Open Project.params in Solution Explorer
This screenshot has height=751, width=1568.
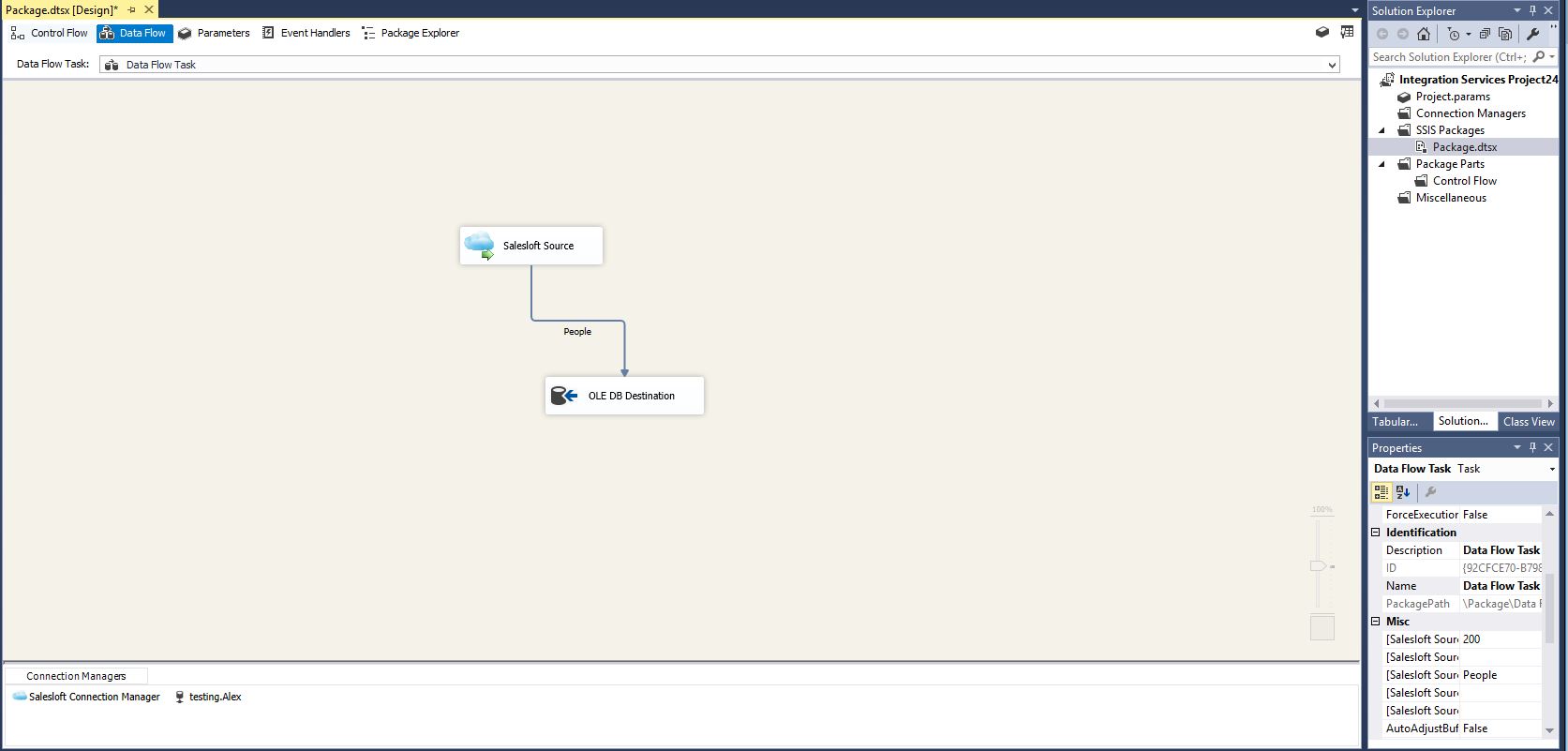click(1452, 97)
